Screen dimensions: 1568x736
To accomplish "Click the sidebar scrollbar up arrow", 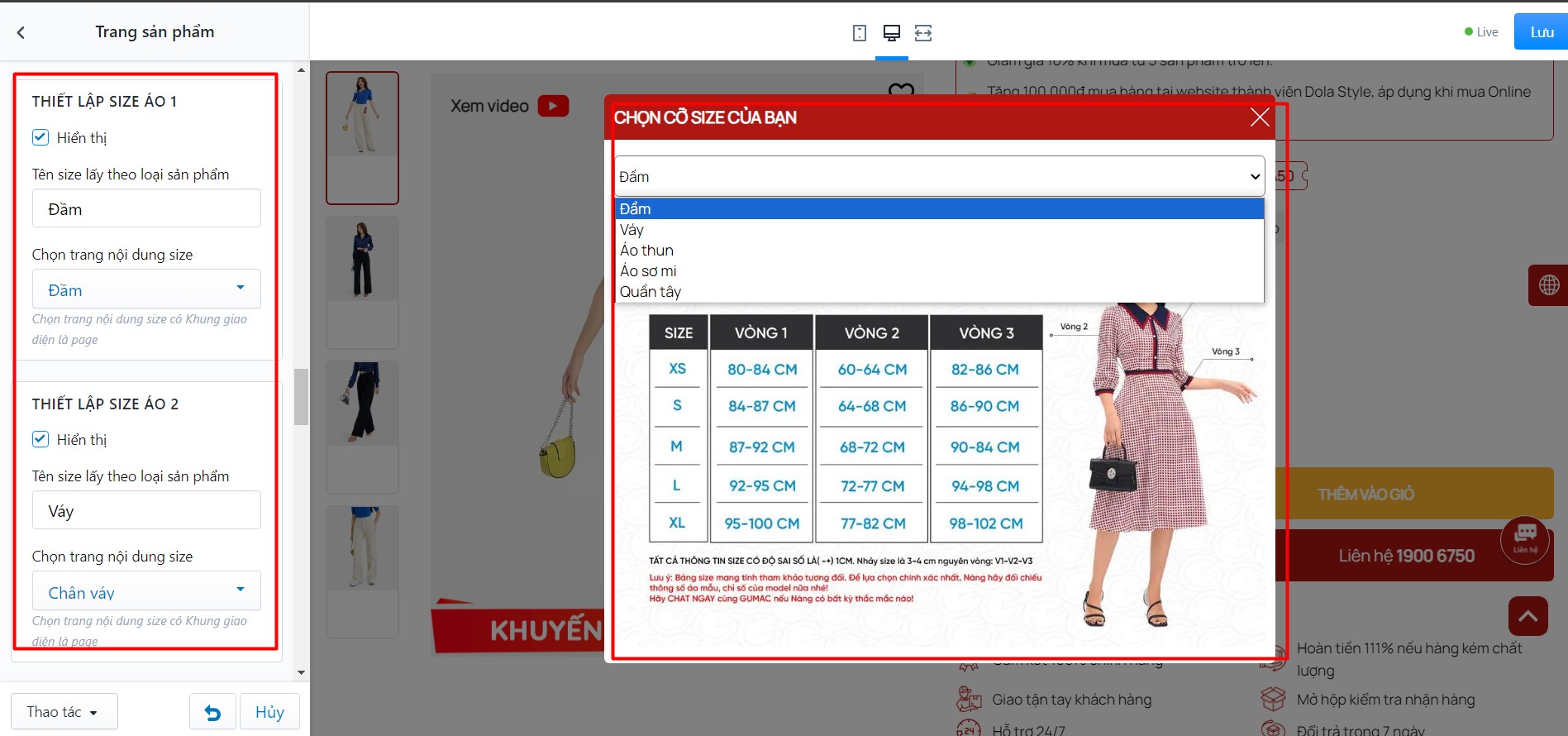I will (301, 69).
